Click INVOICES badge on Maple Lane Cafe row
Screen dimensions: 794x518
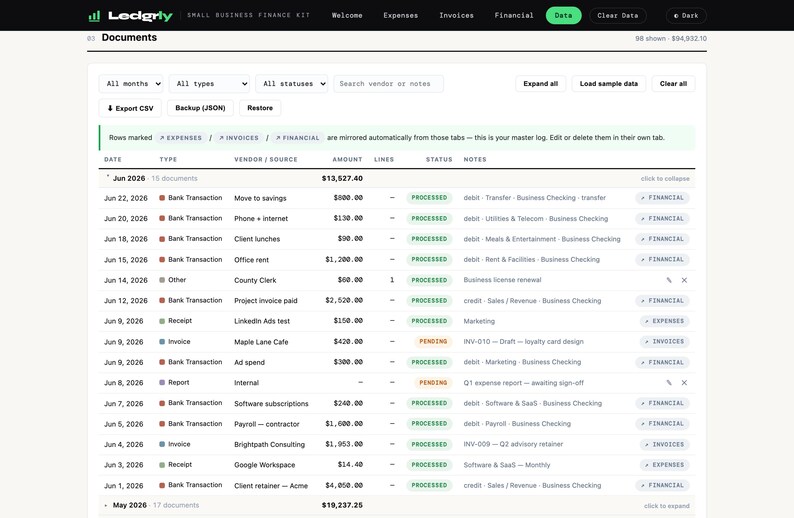664,342
